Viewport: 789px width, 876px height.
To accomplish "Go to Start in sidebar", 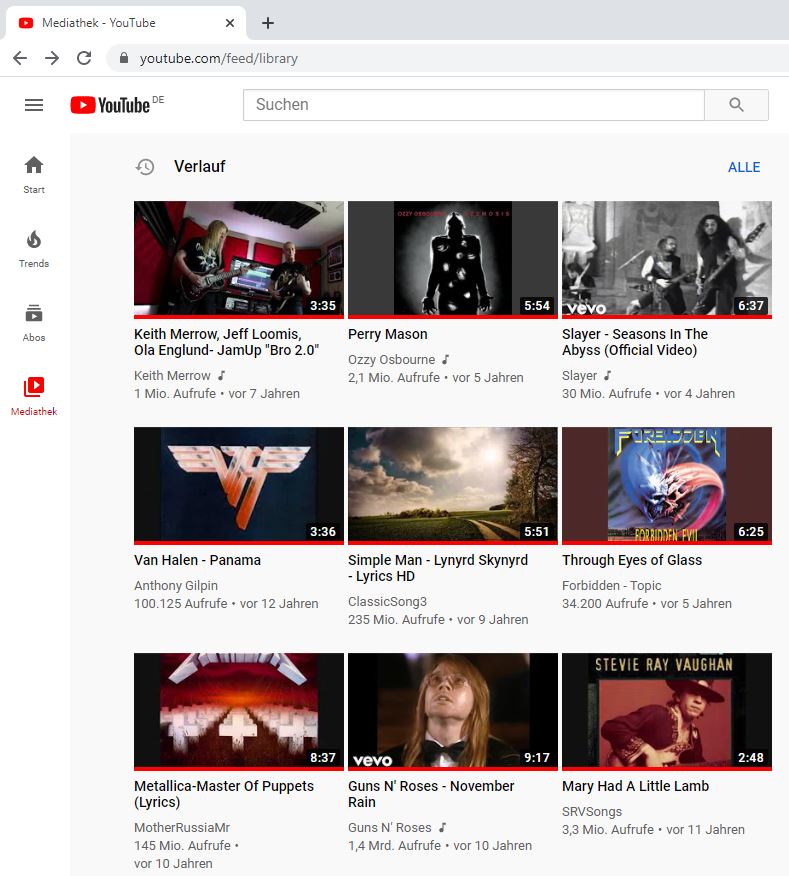I will [34, 175].
